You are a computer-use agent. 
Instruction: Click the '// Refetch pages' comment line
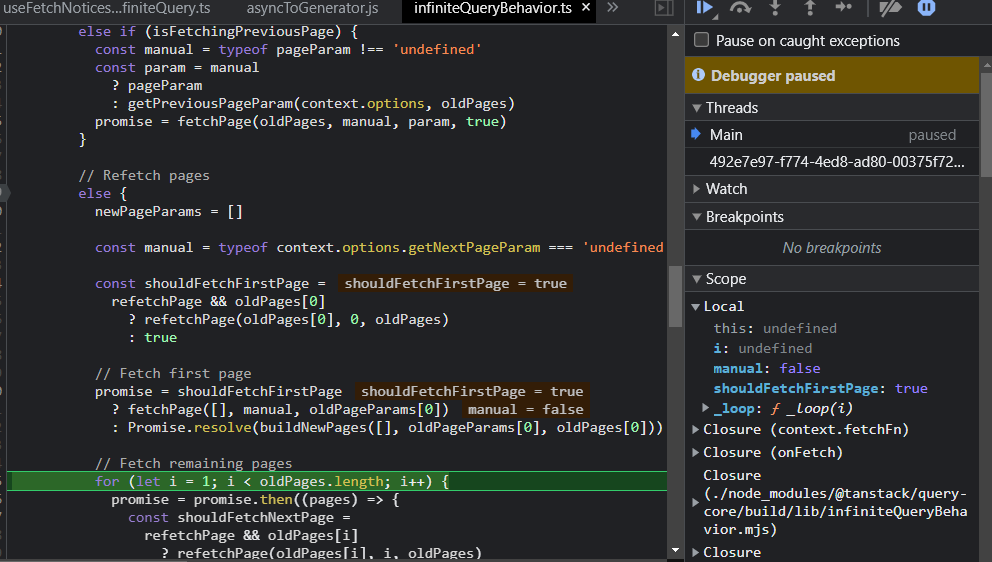144,175
